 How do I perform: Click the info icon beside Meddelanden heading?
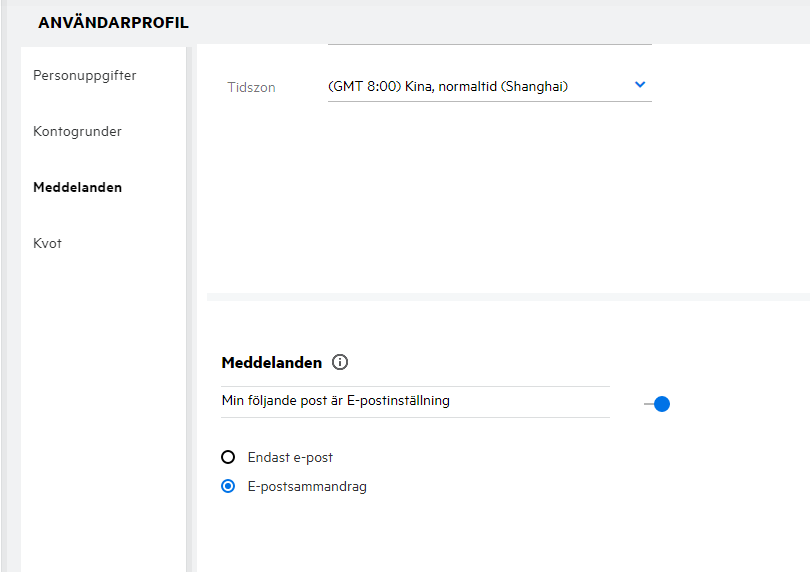point(340,363)
